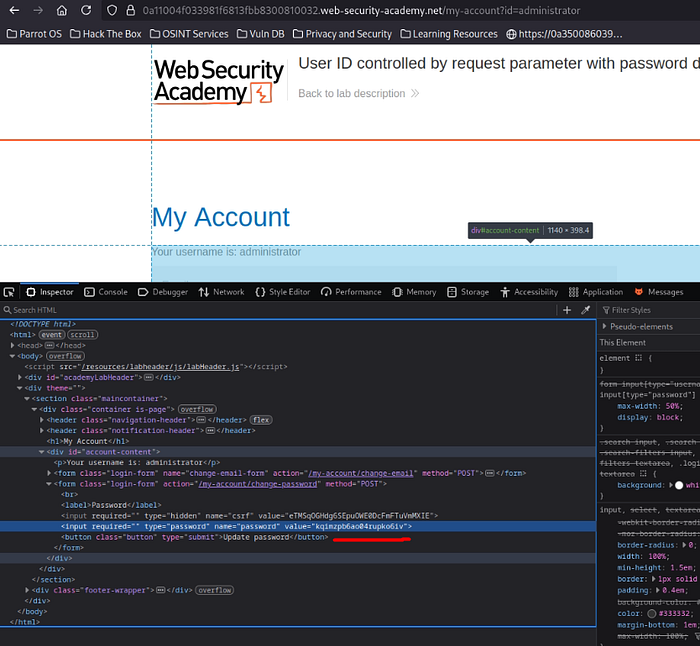Image resolution: width=700 pixels, height=646 pixels.
Task: Click the Search HTML field
Action: (x=277, y=310)
